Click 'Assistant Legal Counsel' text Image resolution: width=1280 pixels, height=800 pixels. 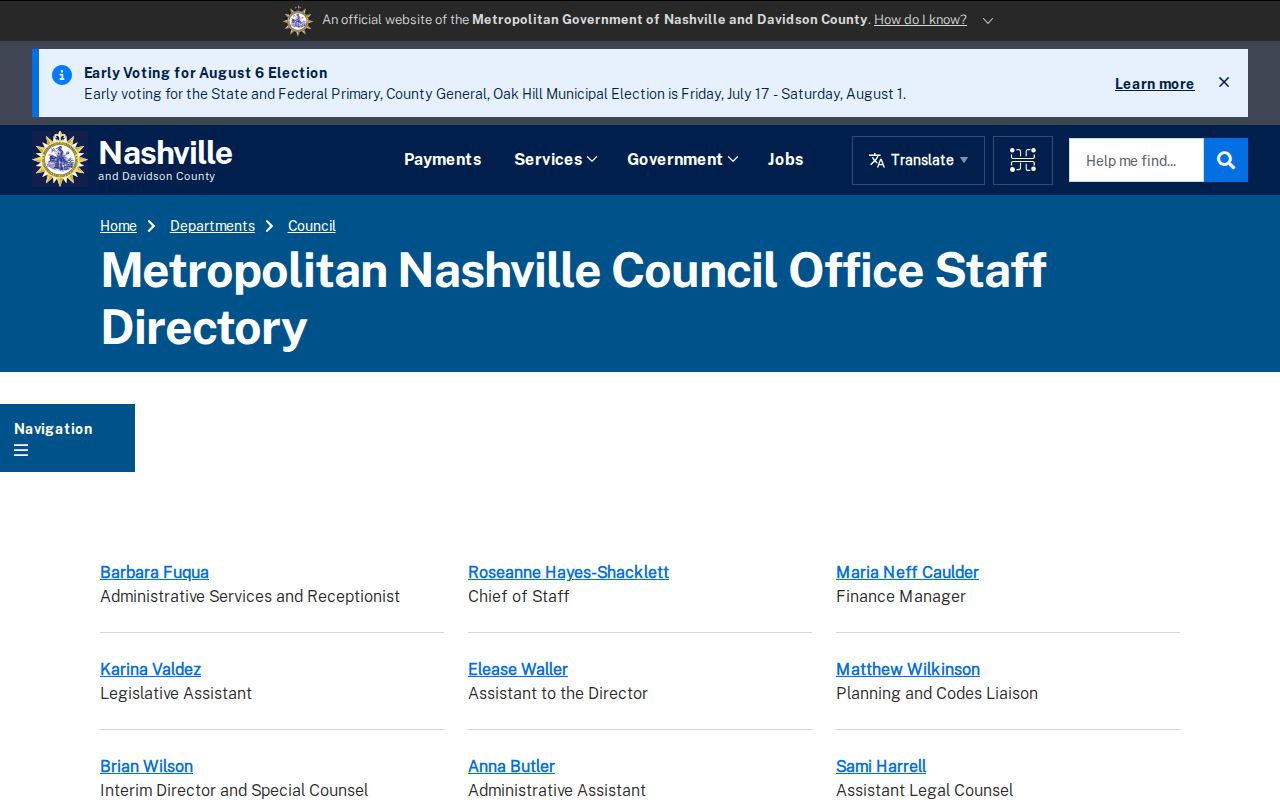[x=924, y=790]
